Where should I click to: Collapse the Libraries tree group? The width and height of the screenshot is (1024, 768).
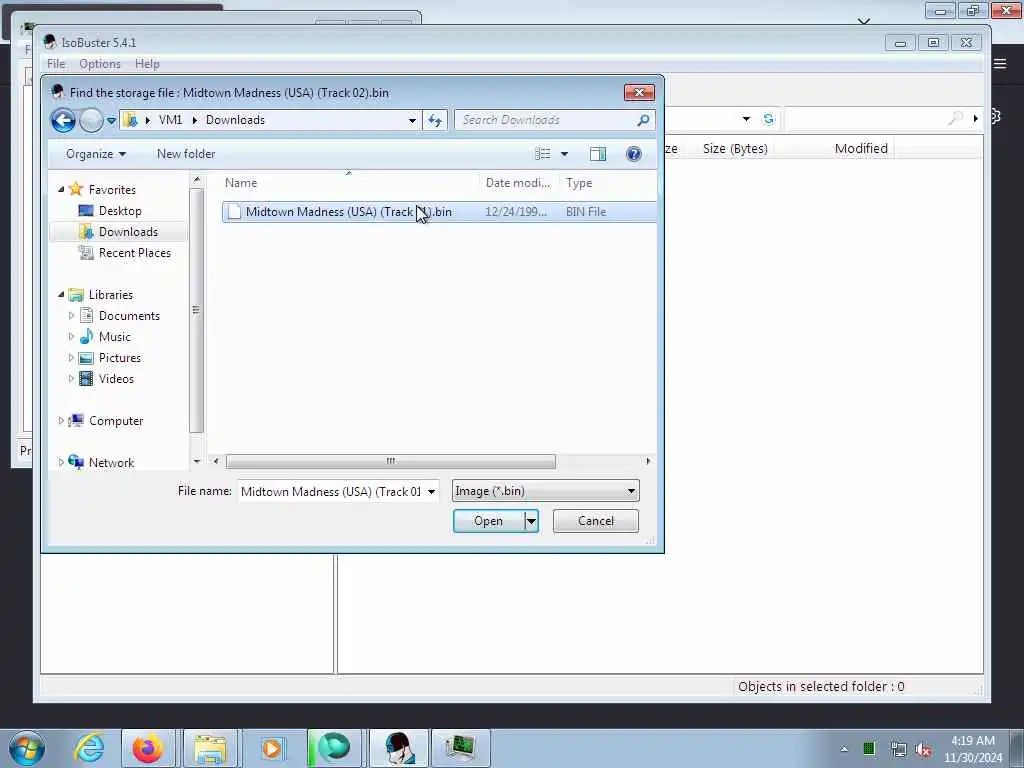(61, 295)
